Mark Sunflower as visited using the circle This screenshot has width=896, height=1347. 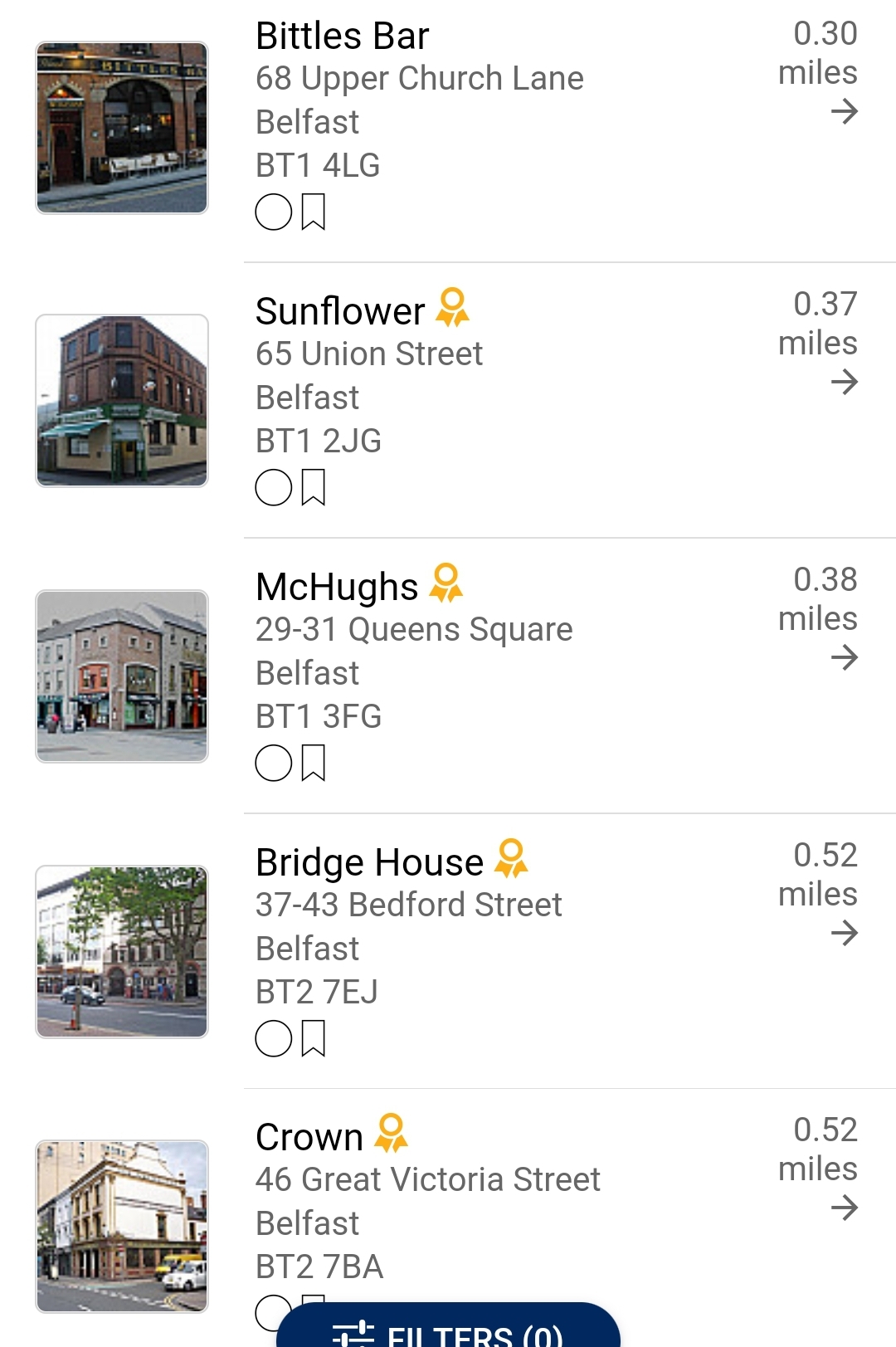click(x=274, y=487)
